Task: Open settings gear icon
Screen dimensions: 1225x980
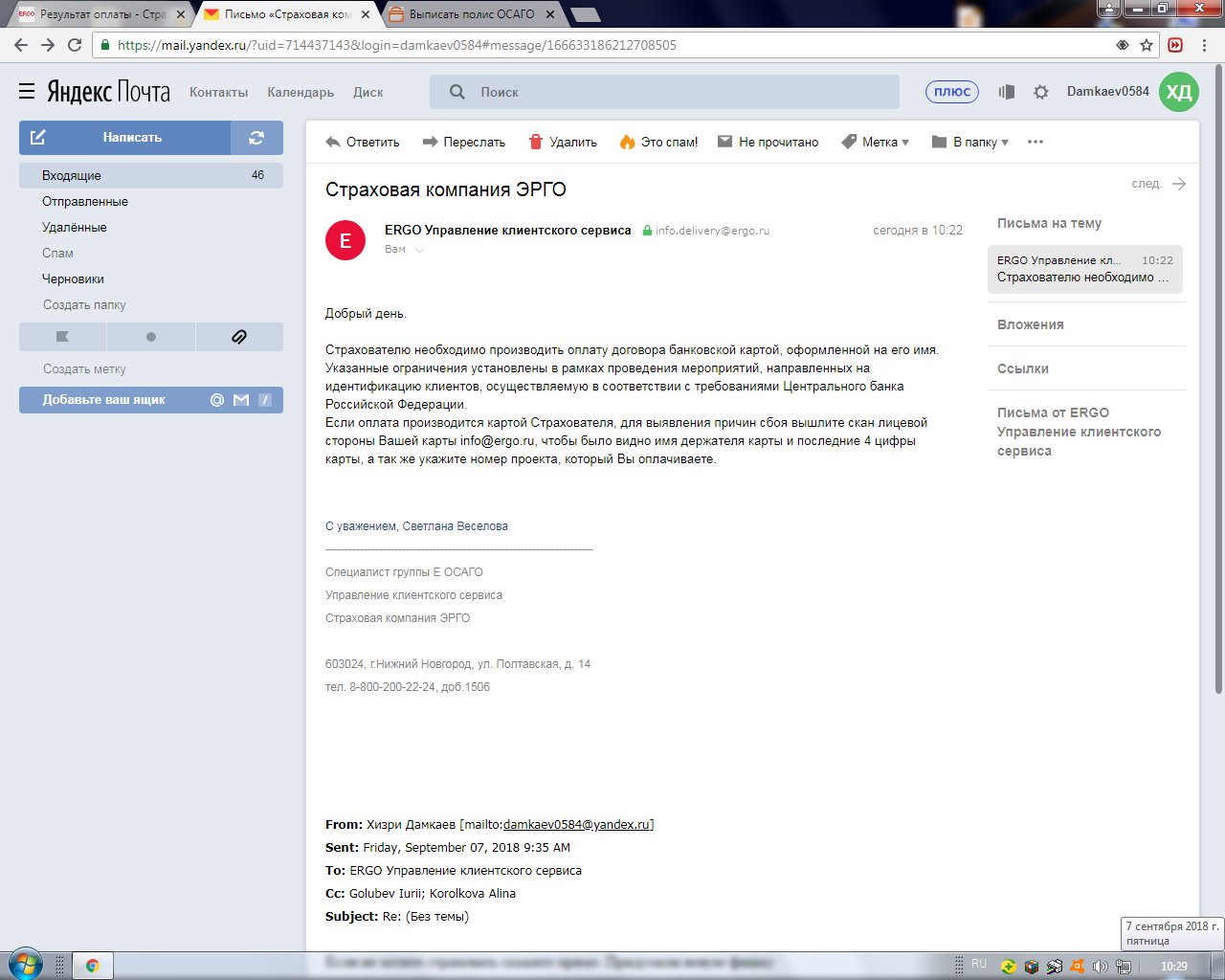Action: tap(1041, 92)
